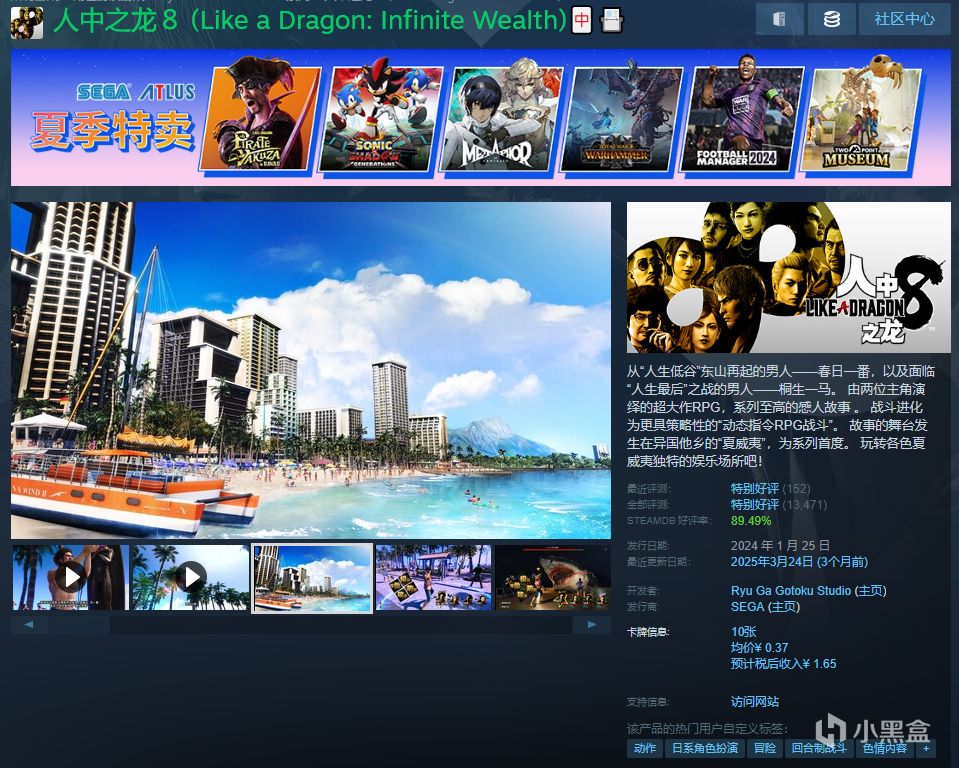959x768 pixels.
Task: Select the 动作 tag
Action: click(x=645, y=748)
